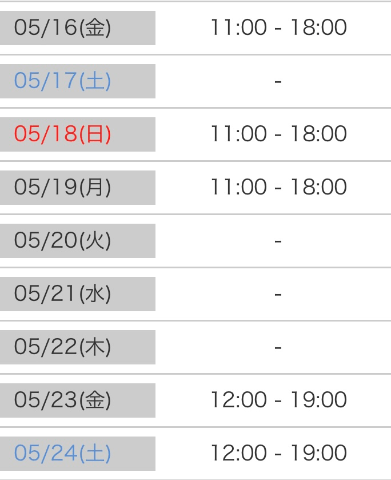This screenshot has height=480, width=391.
Task: Select the red 05/18(日) date cell
Action: pyautogui.click(x=77, y=134)
